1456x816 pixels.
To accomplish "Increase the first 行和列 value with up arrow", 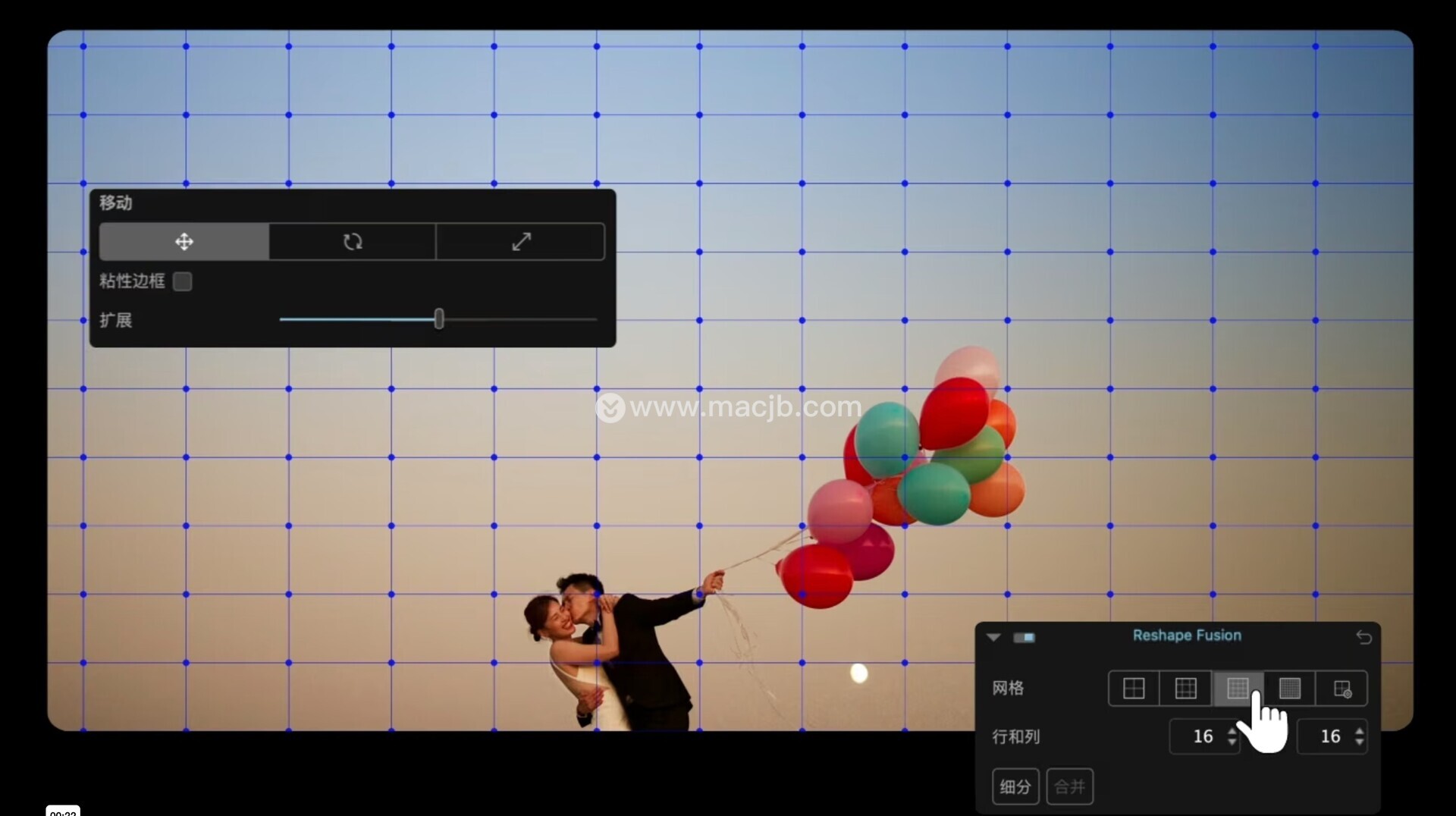I will pos(1232,730).
